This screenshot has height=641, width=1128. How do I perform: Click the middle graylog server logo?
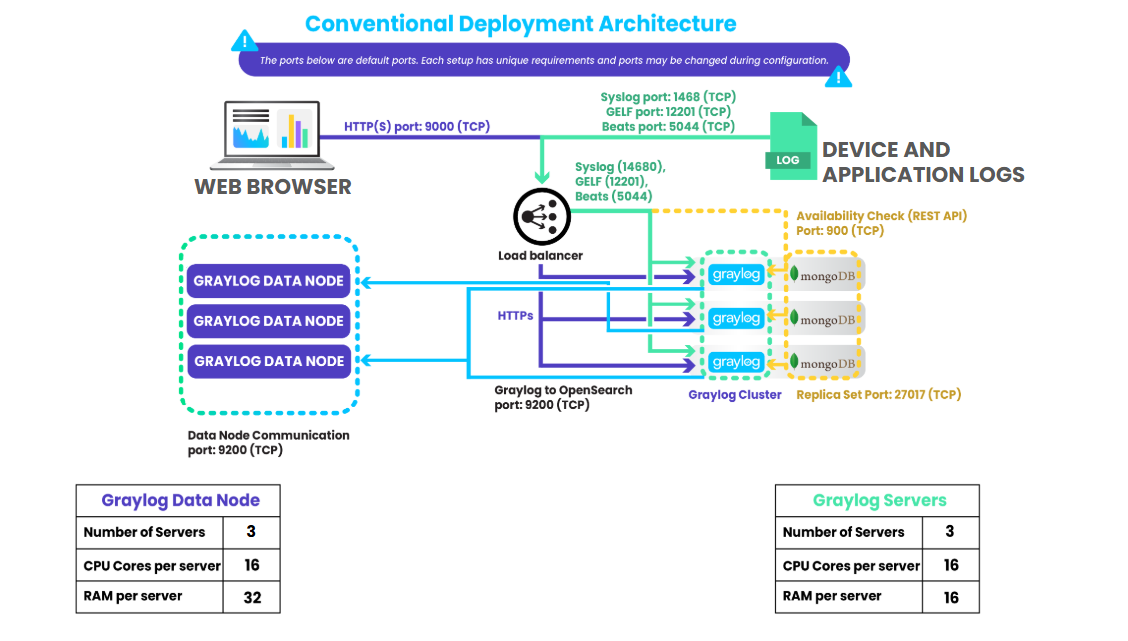point(736,318)
